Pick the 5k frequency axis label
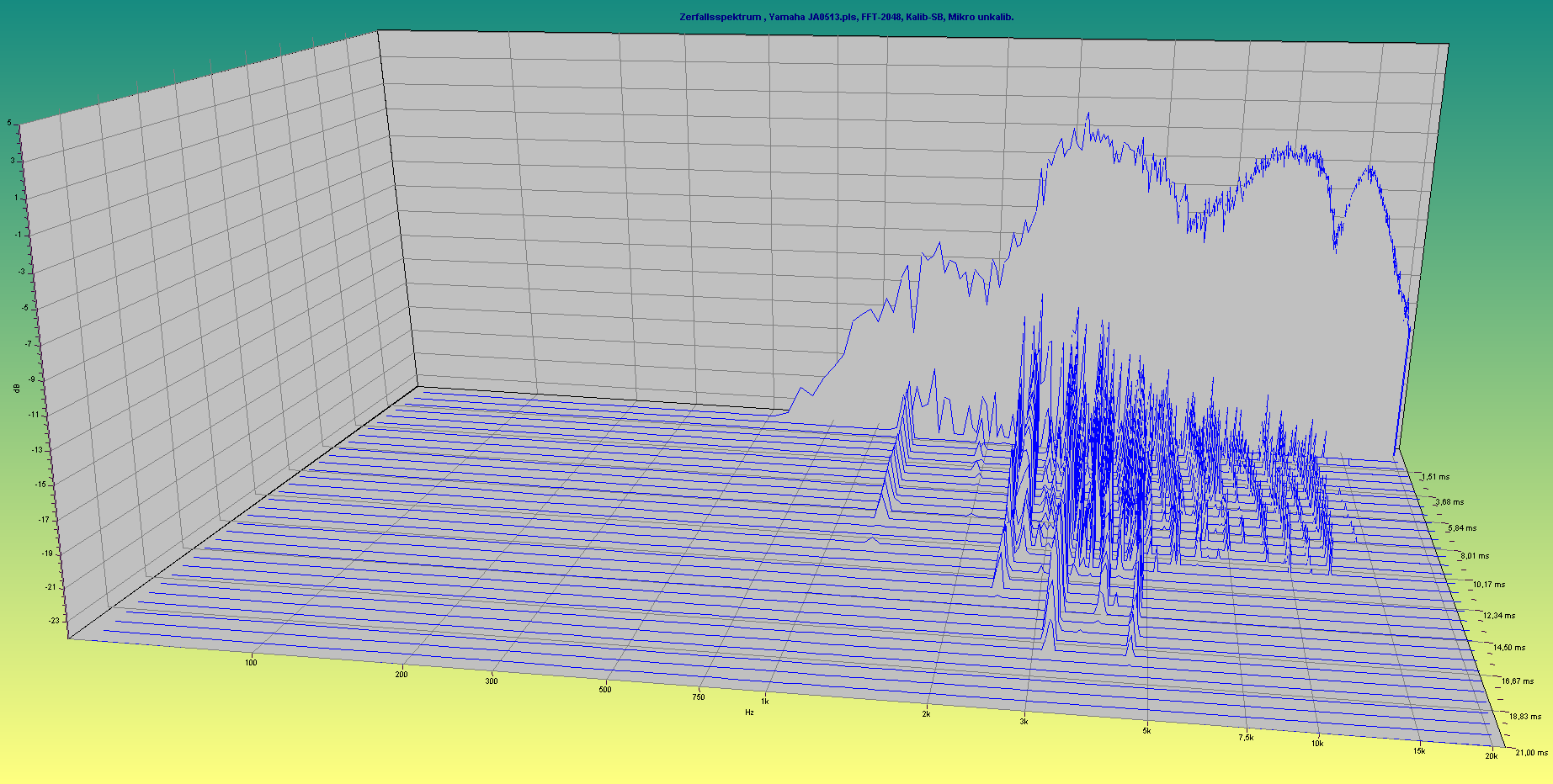This screenshot has width=1553, height=784. coord(1146,731)
